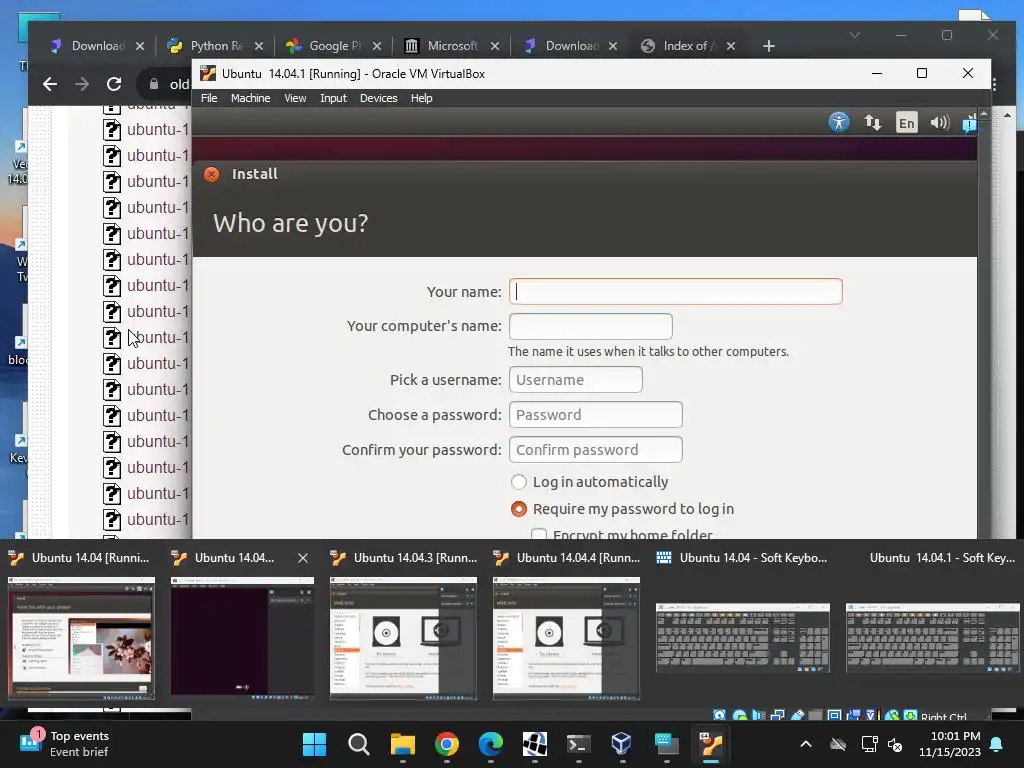Click the Confirm password field

pyautogui.click(x=596, y=450)
